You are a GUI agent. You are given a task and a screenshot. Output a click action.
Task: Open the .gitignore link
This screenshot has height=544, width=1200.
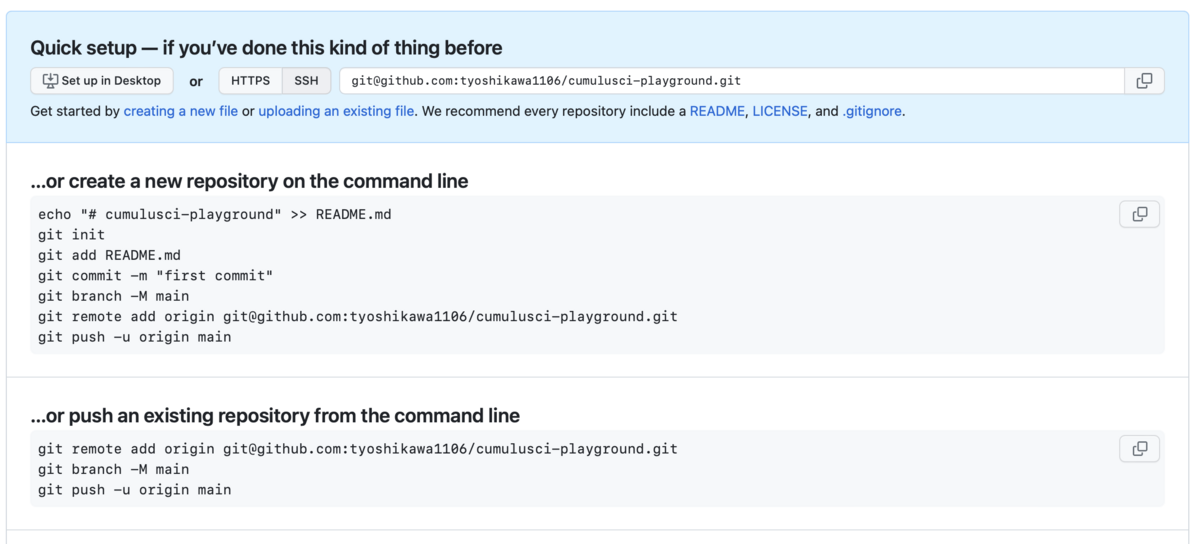872,111
